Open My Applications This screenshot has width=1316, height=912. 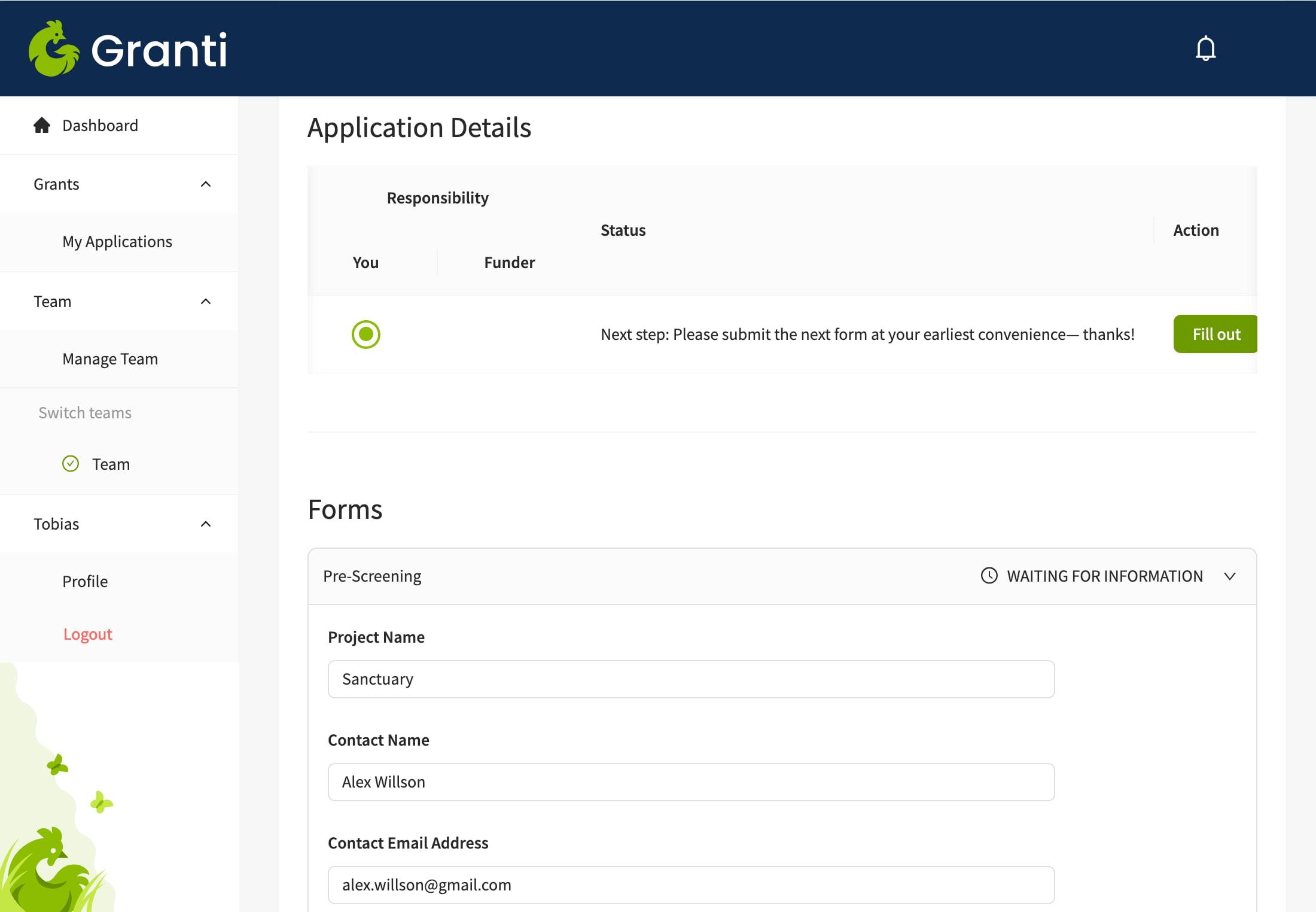(x=119, y=242)
